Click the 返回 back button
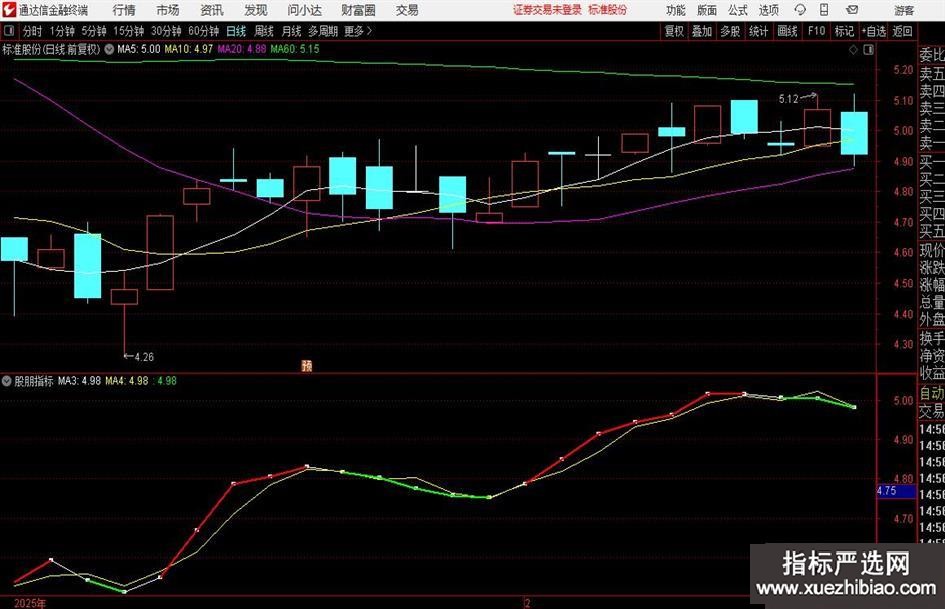 903,31
